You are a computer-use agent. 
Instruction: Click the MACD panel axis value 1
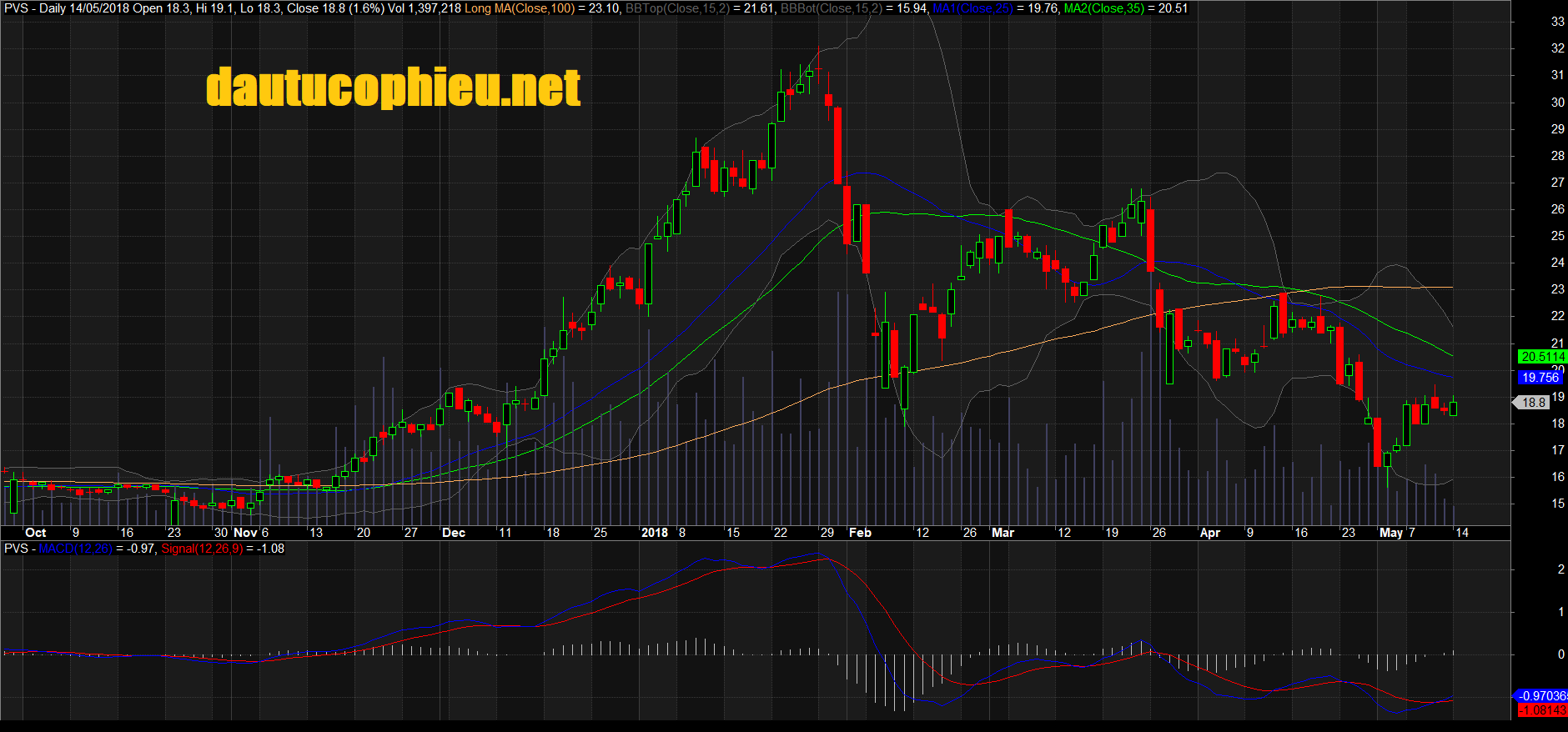click(x=1561, y=612)
